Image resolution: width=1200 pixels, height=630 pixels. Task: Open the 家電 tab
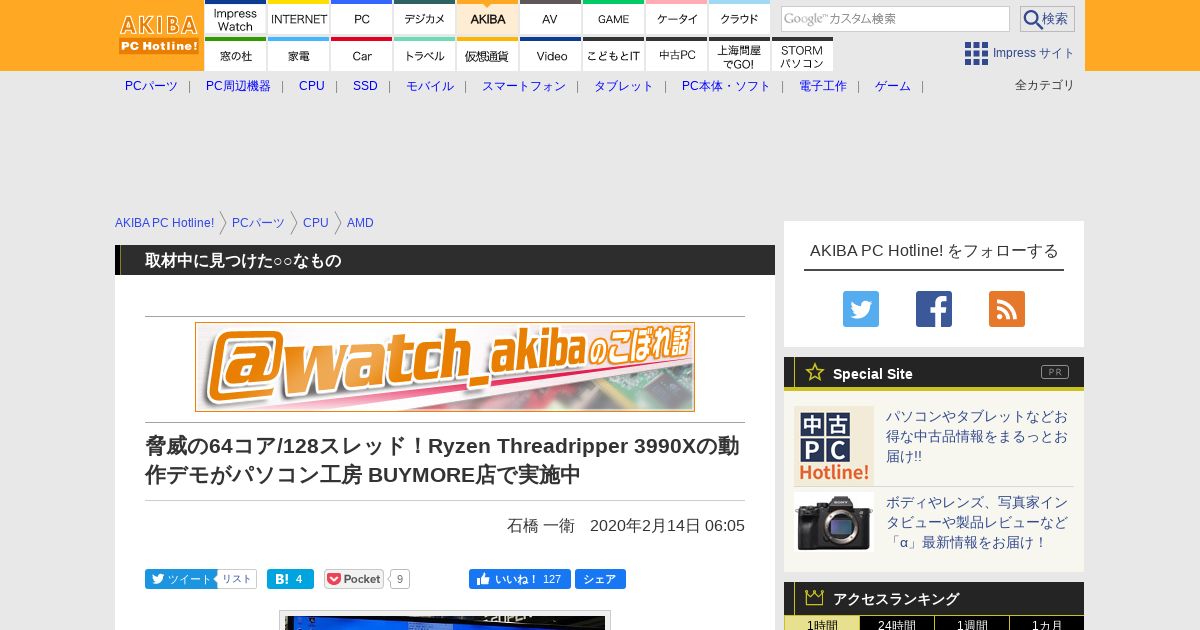click(299, 54)
